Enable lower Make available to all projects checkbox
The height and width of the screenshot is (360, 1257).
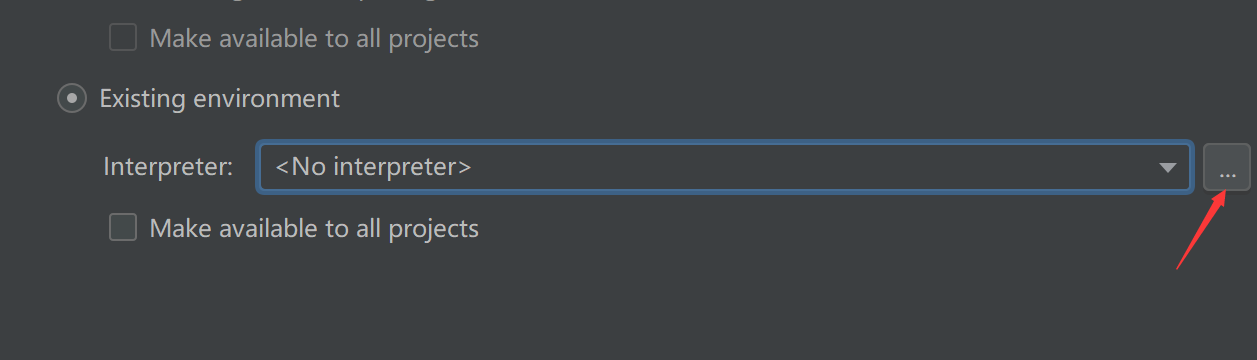[x=123, y=228]
